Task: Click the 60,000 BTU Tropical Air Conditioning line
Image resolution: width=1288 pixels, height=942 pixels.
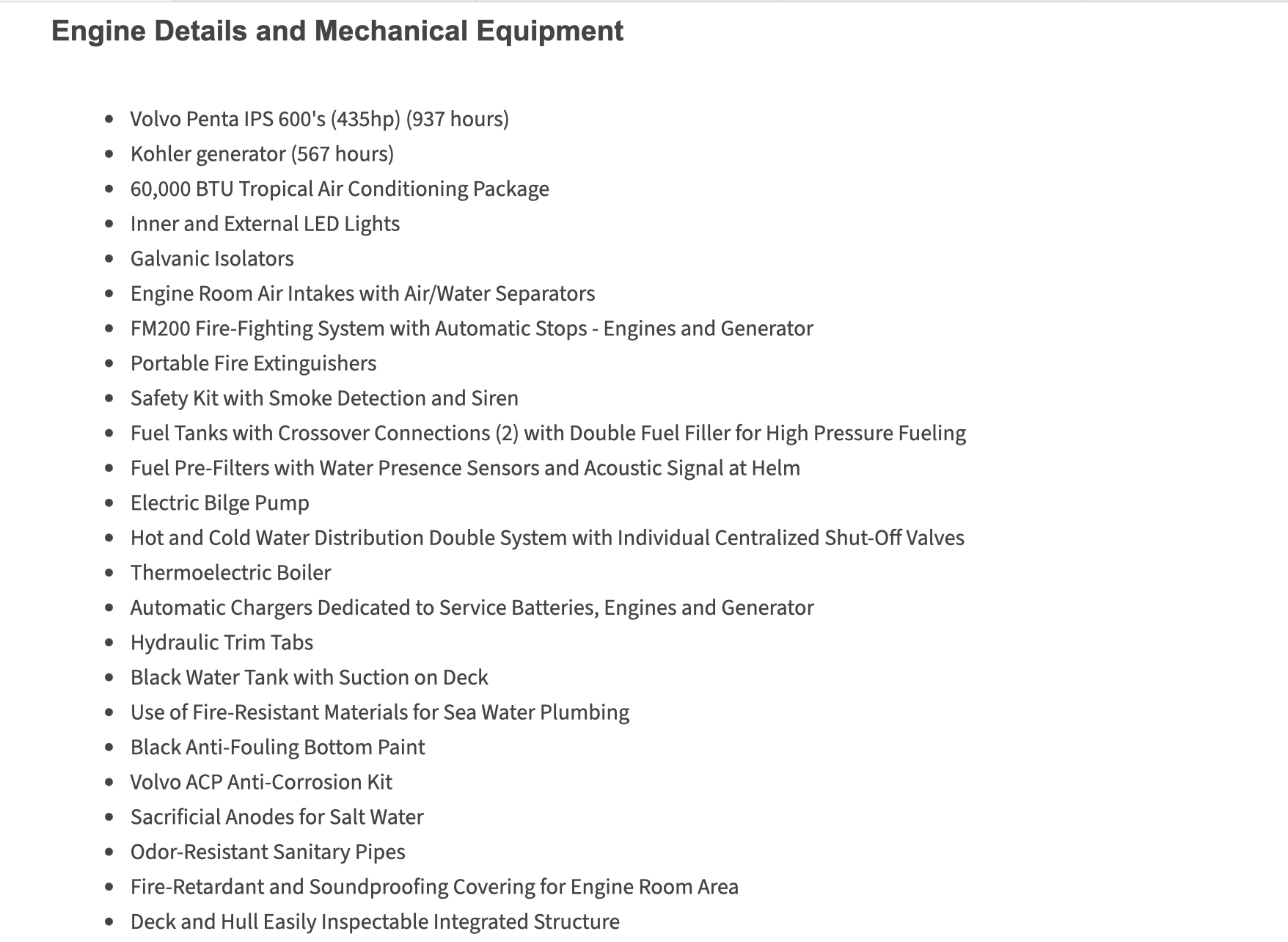Action: (x=340, y=189)
